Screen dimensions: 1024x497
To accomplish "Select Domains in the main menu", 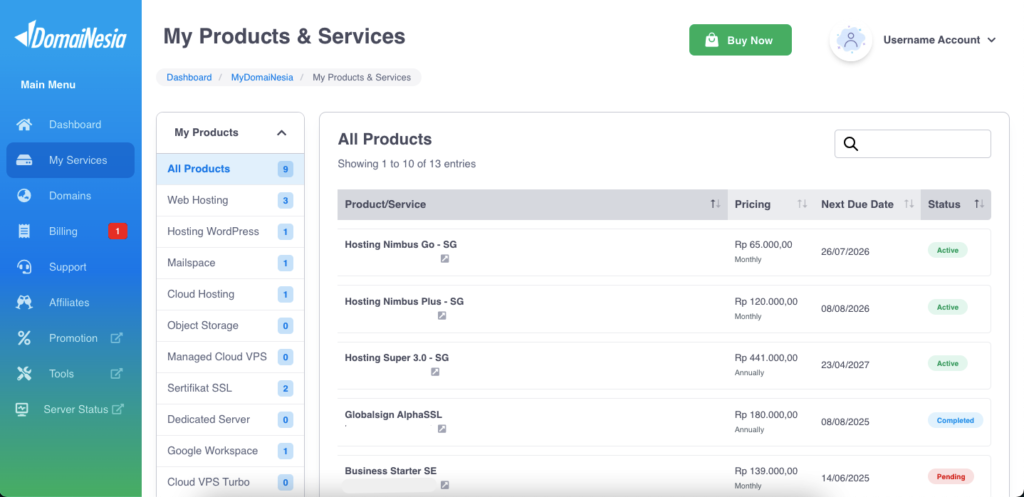I will pos(71,196).
